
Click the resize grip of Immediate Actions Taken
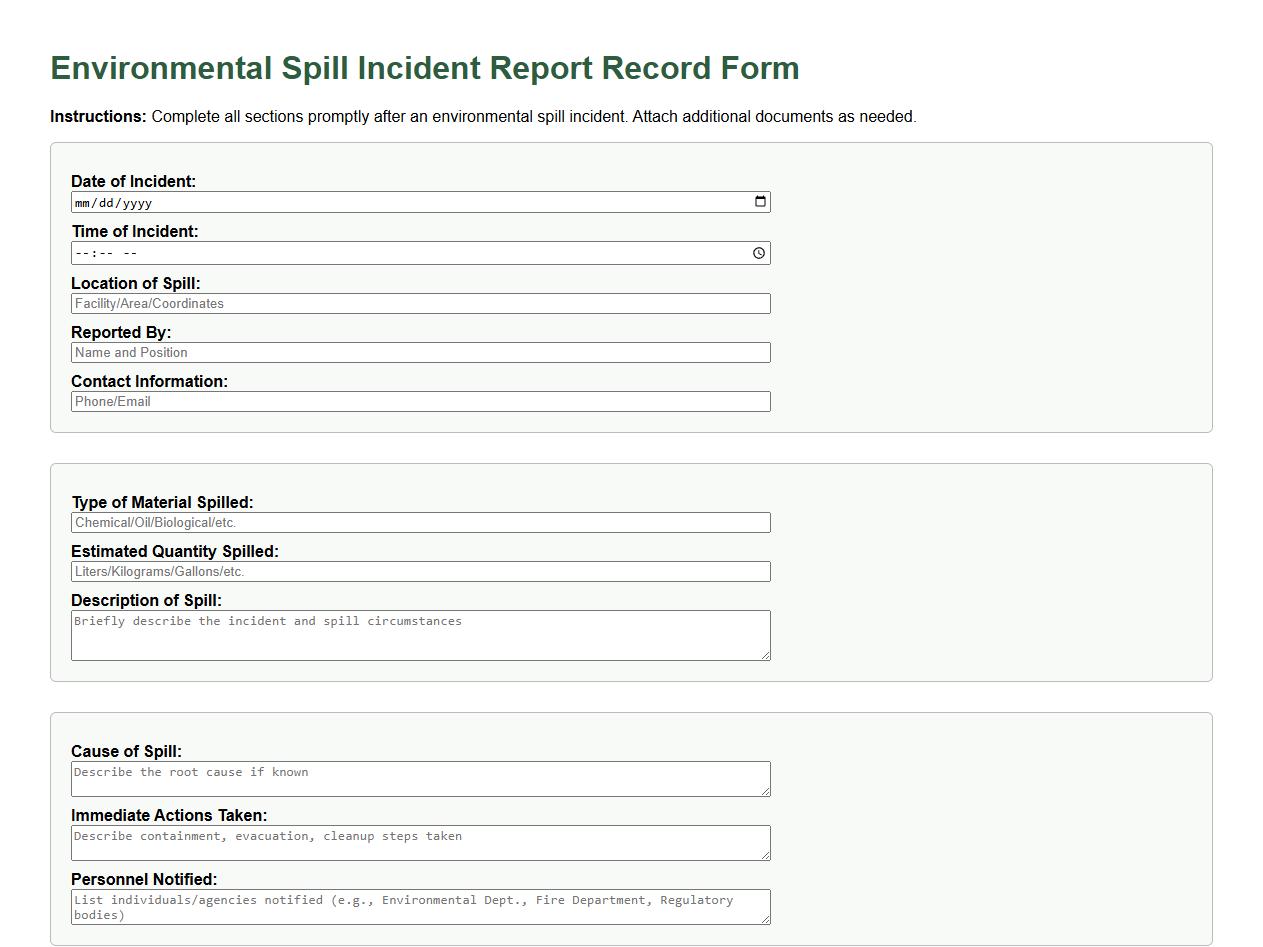coord(766,857)
